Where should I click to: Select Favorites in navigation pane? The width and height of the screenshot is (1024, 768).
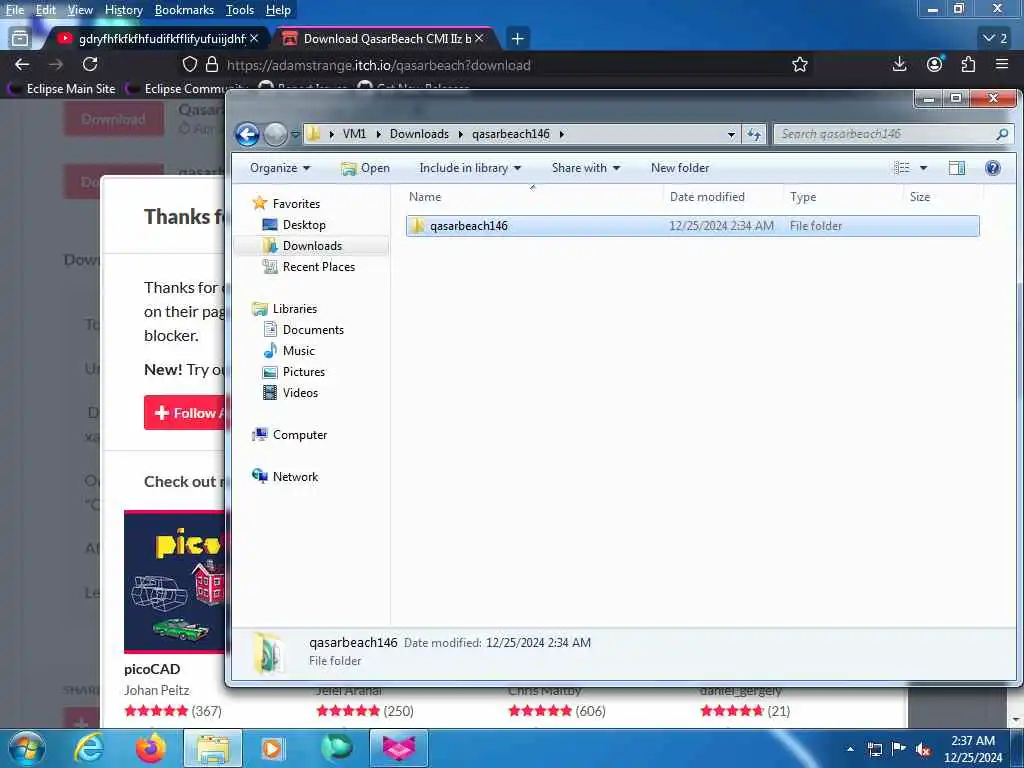click(296, 204)
